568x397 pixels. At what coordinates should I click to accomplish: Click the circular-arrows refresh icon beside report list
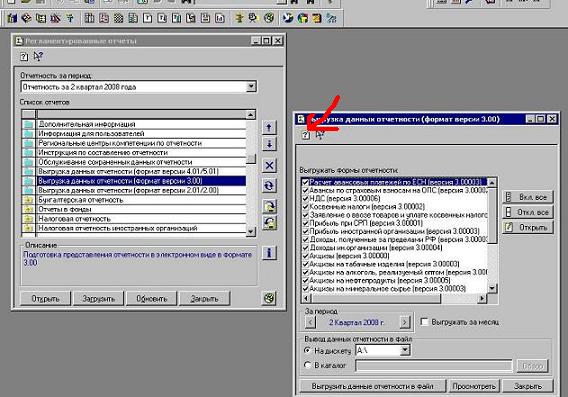pos(269,186)
